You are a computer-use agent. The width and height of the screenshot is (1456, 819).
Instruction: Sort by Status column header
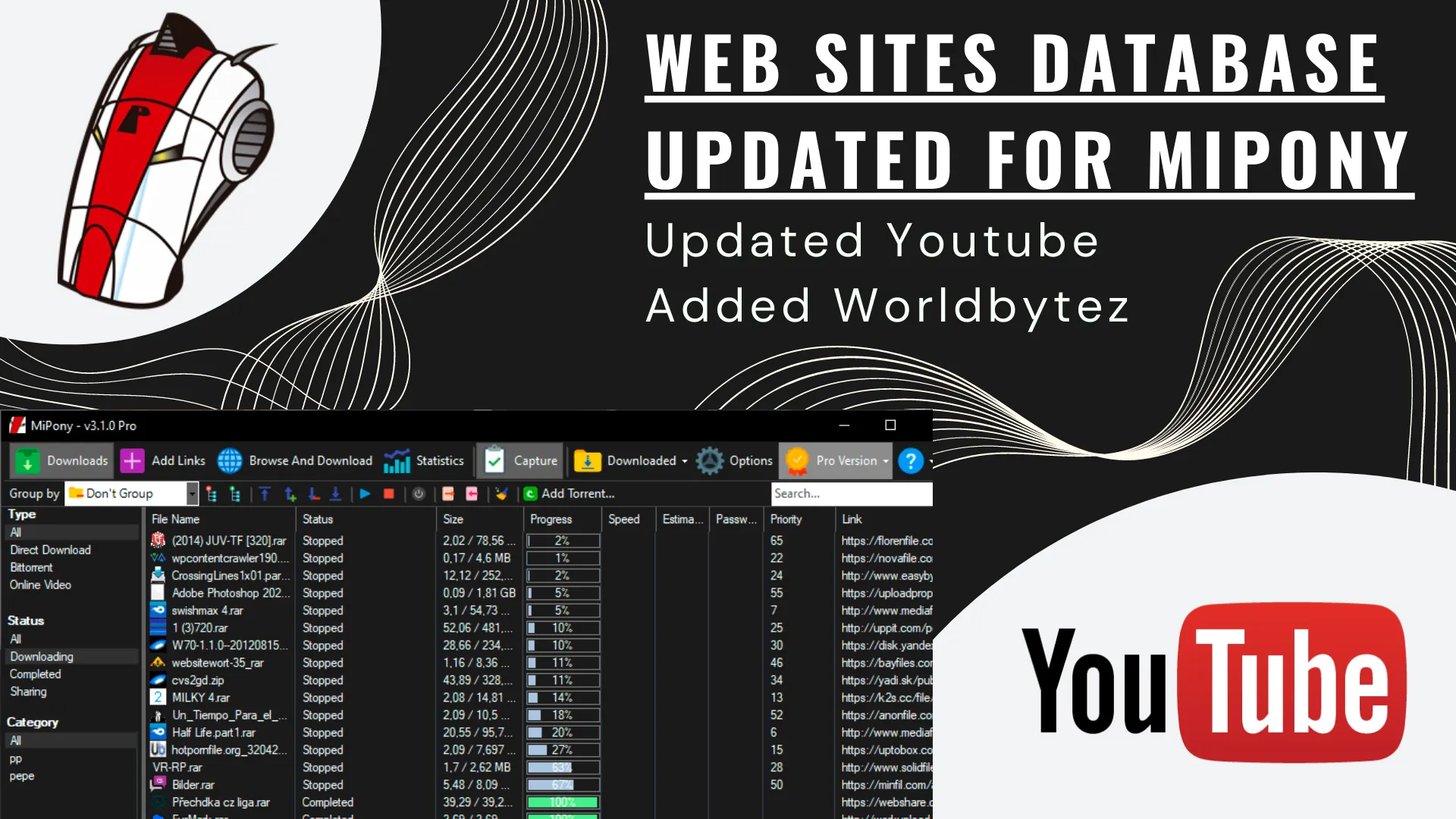point(366,519)
